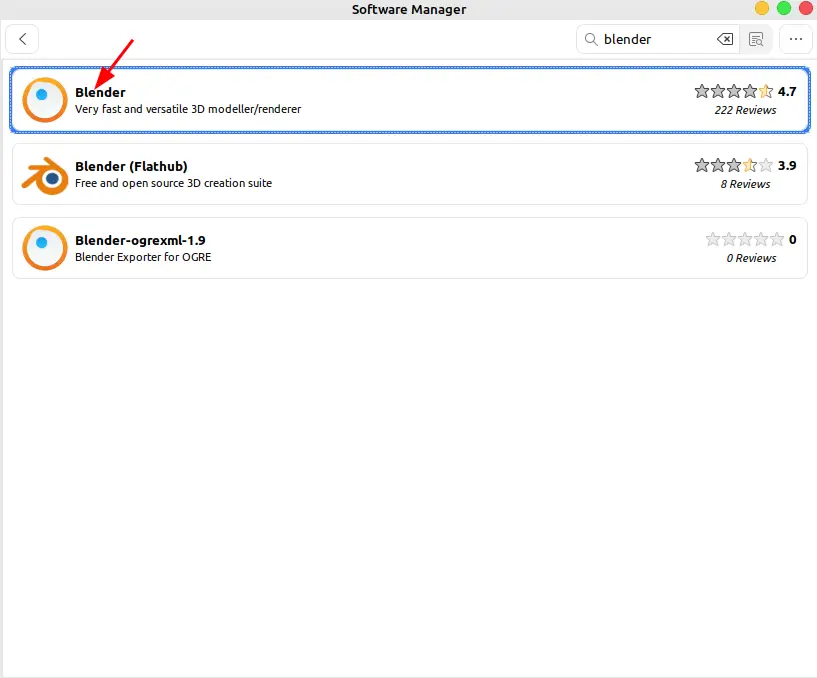This screenshot has height=678, width=817.
Task: Click the empty star rating of Blender-ogrexml-1.9
Action: [745, 239]
